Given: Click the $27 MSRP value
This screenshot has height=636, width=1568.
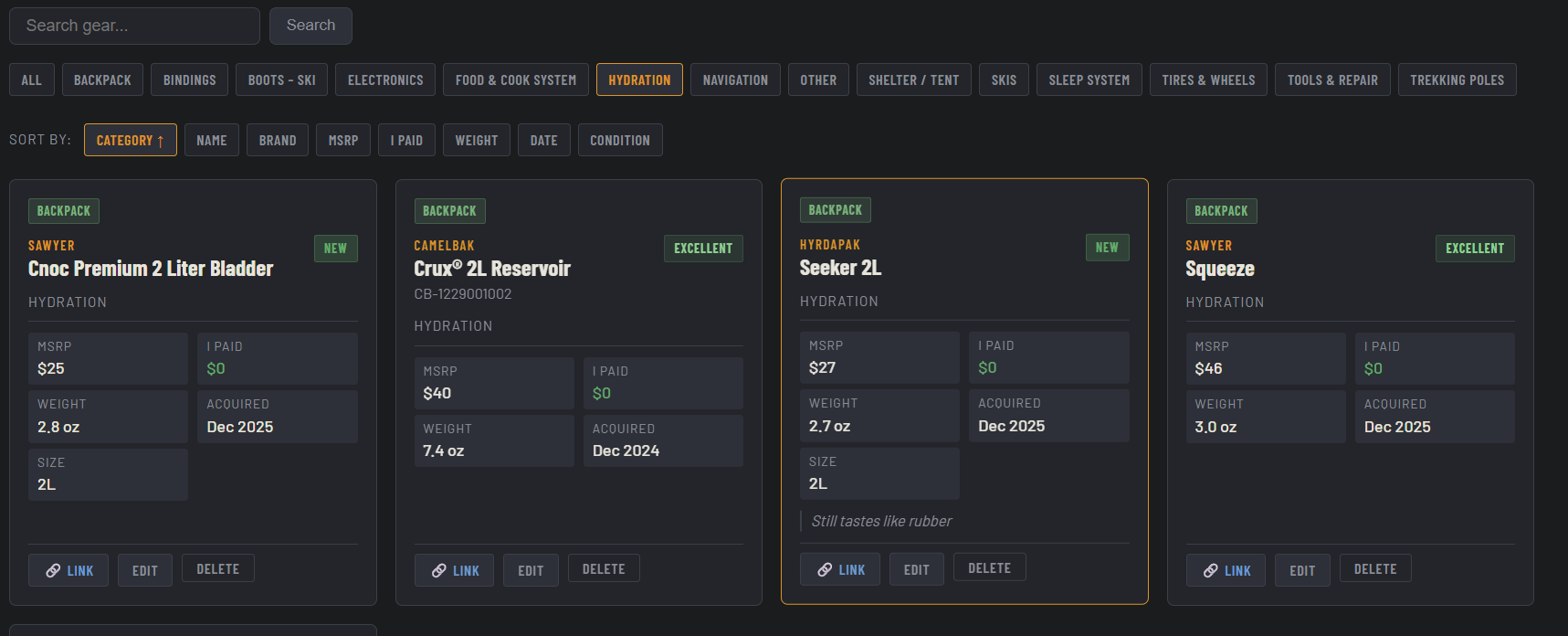Looking at the screenshot, I should 822,367.
